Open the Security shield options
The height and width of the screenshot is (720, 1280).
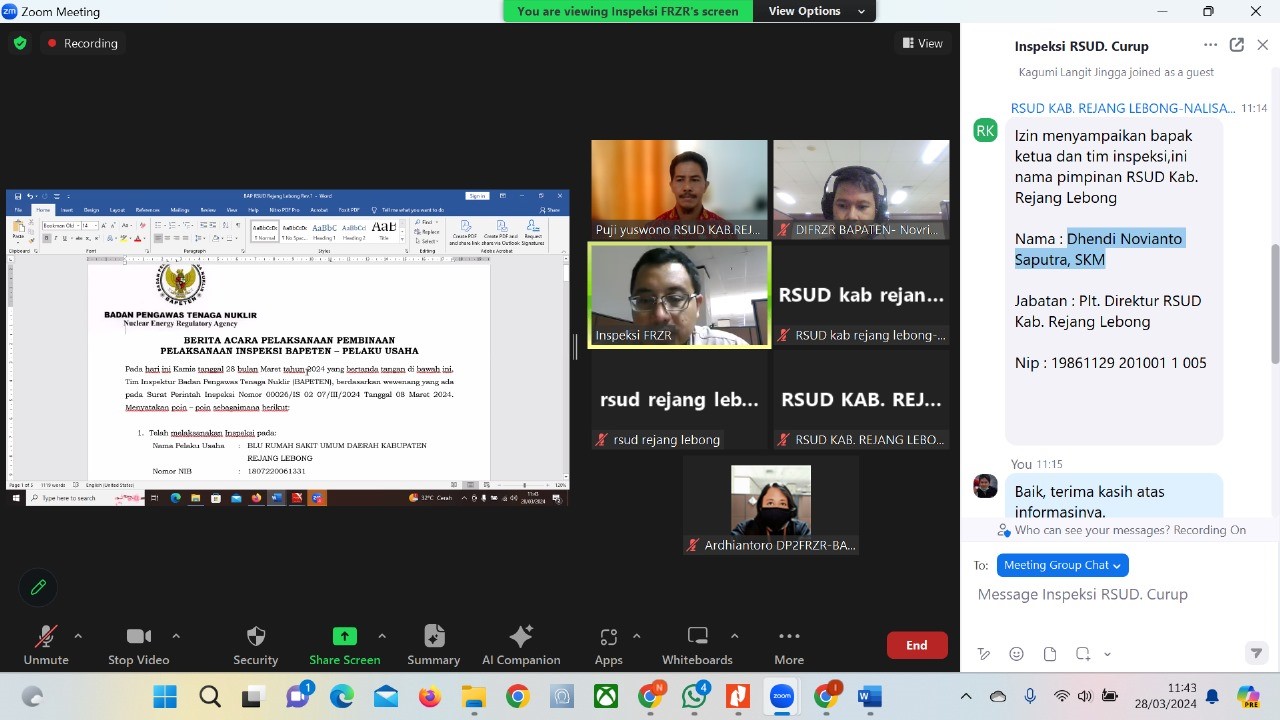(256, 645)
